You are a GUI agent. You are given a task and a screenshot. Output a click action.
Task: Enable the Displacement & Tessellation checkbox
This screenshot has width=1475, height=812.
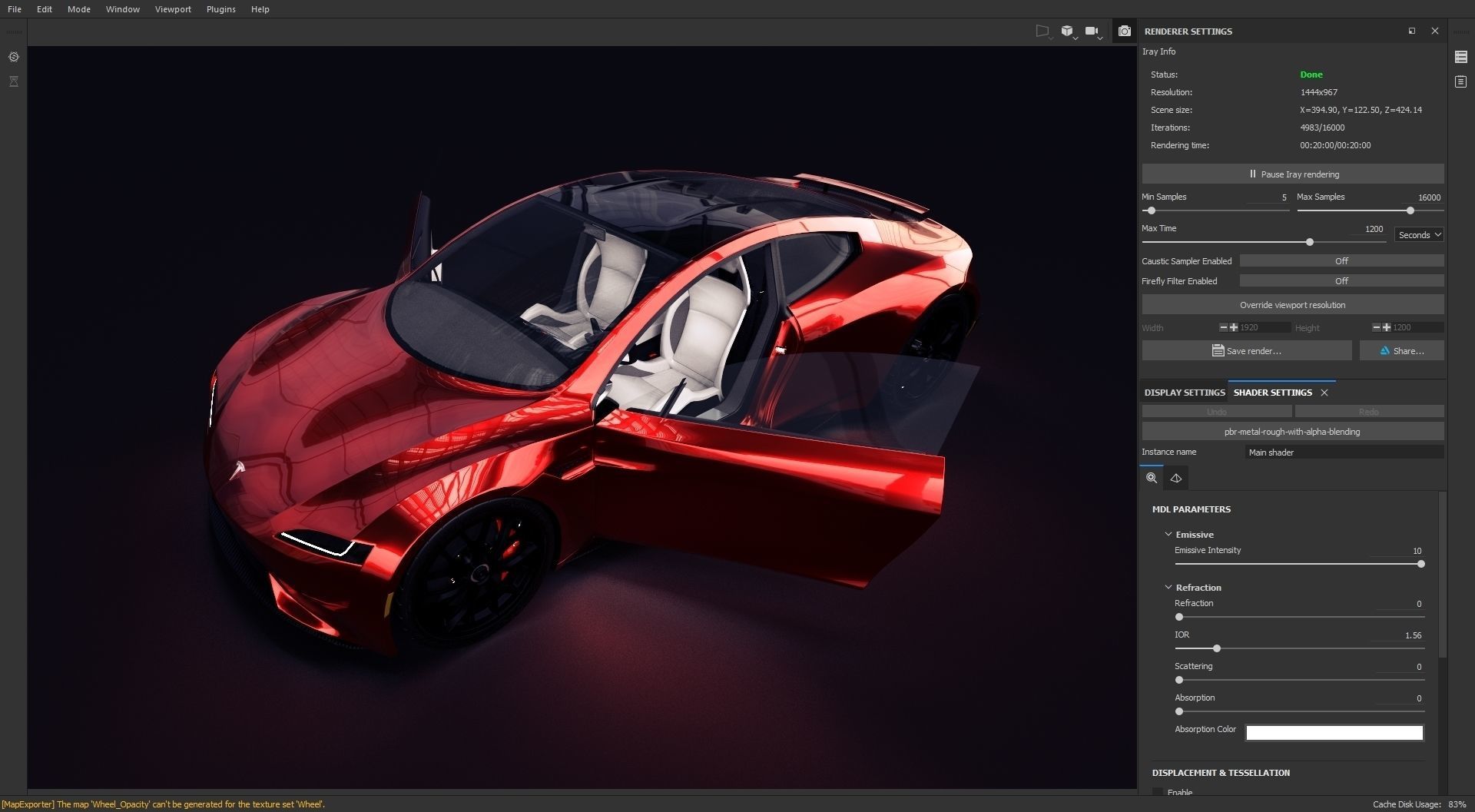[1158, 792]
